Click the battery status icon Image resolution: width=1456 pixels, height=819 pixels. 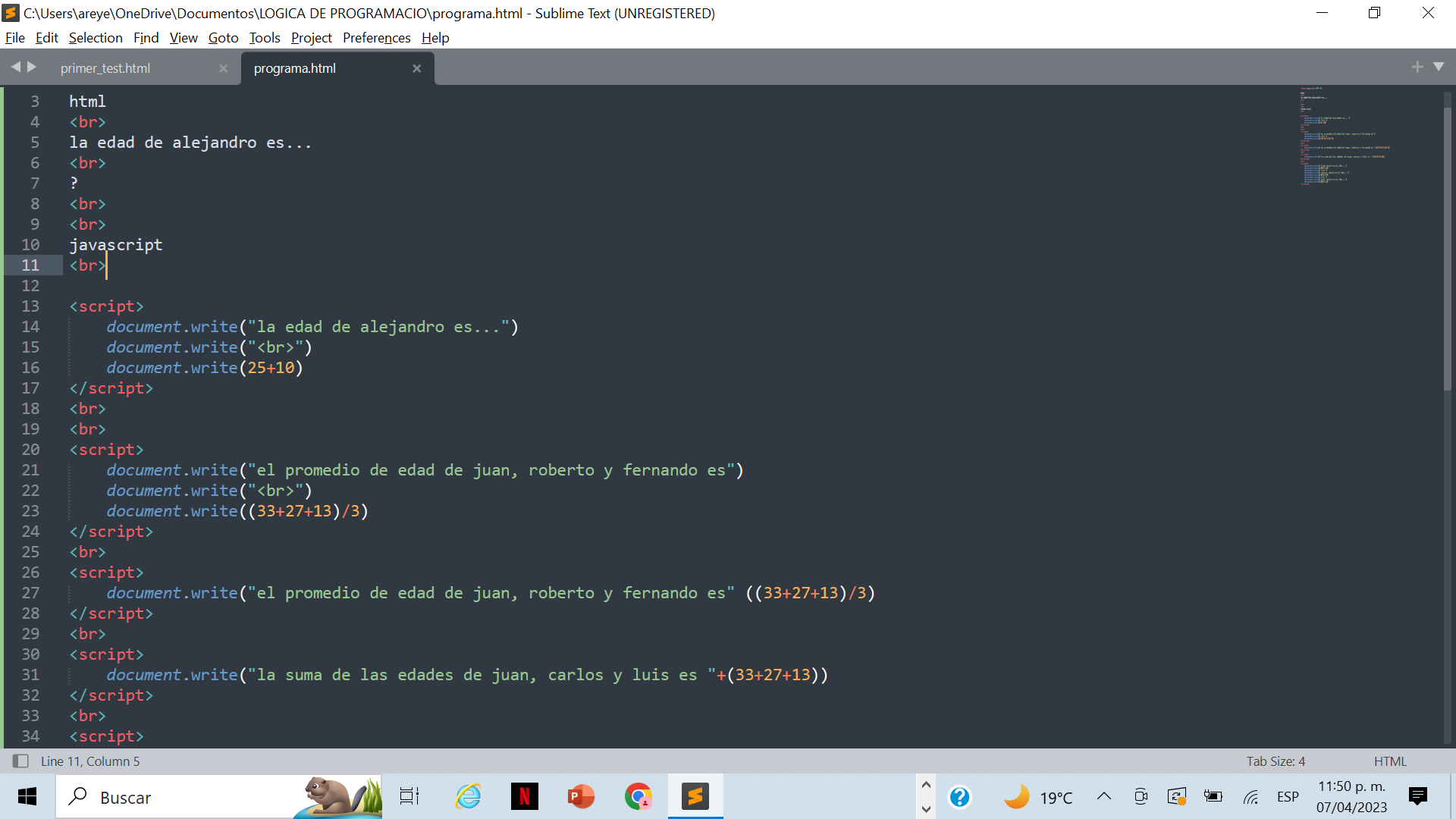click(x=1213, y=796)
